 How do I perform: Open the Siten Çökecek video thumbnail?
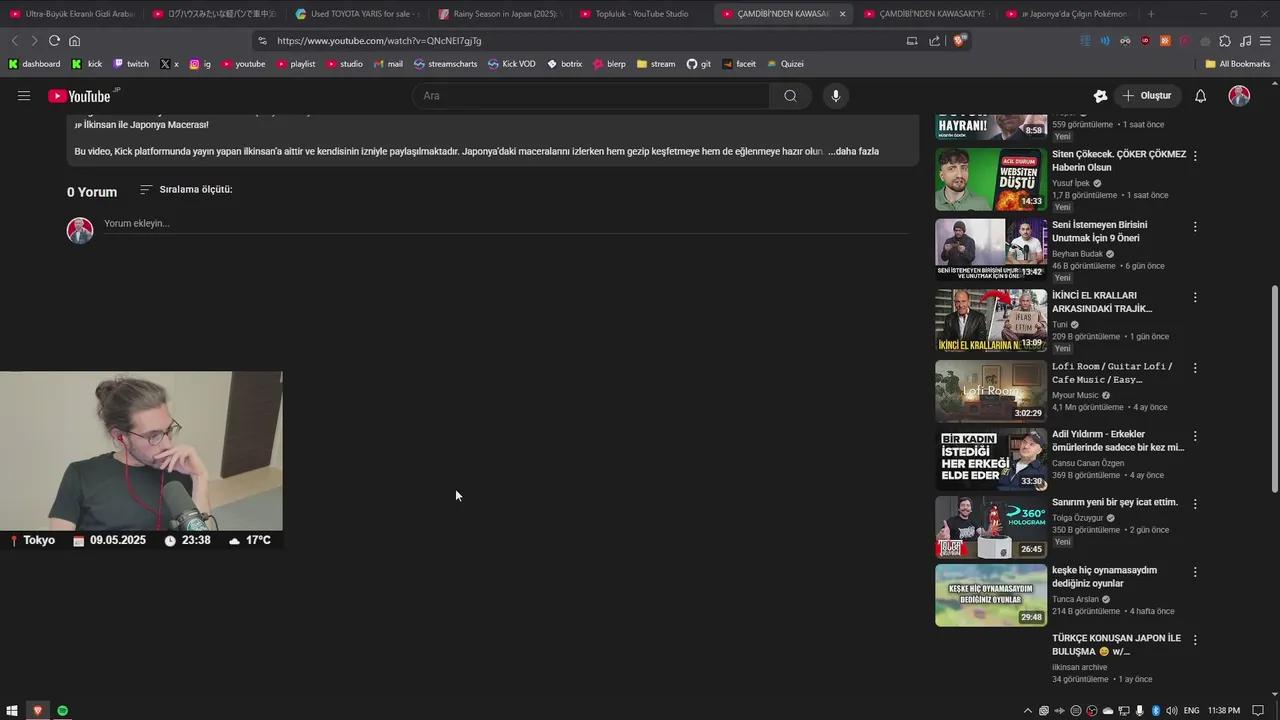click(991, 180)
